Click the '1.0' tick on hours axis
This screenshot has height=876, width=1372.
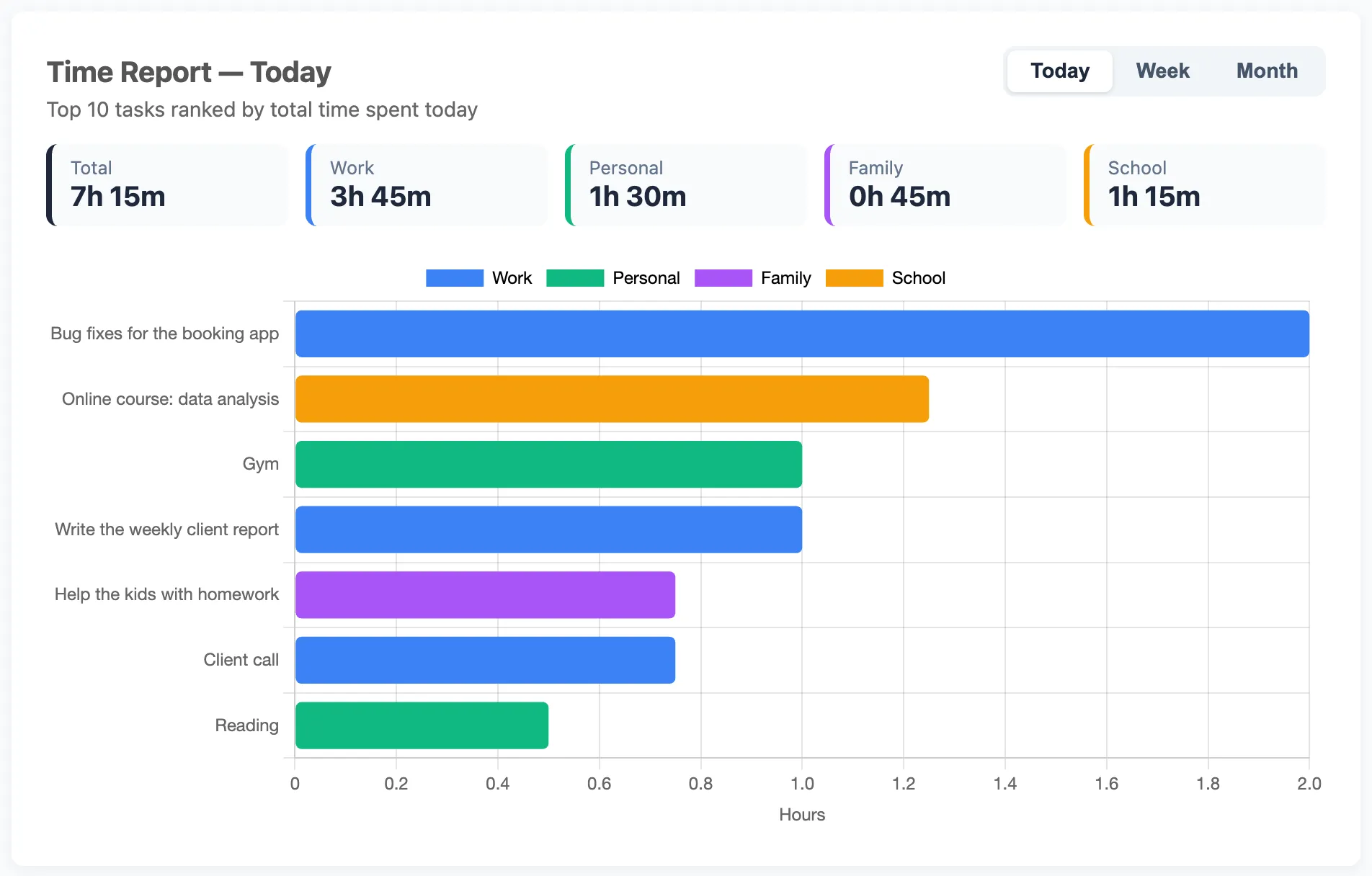802,784
